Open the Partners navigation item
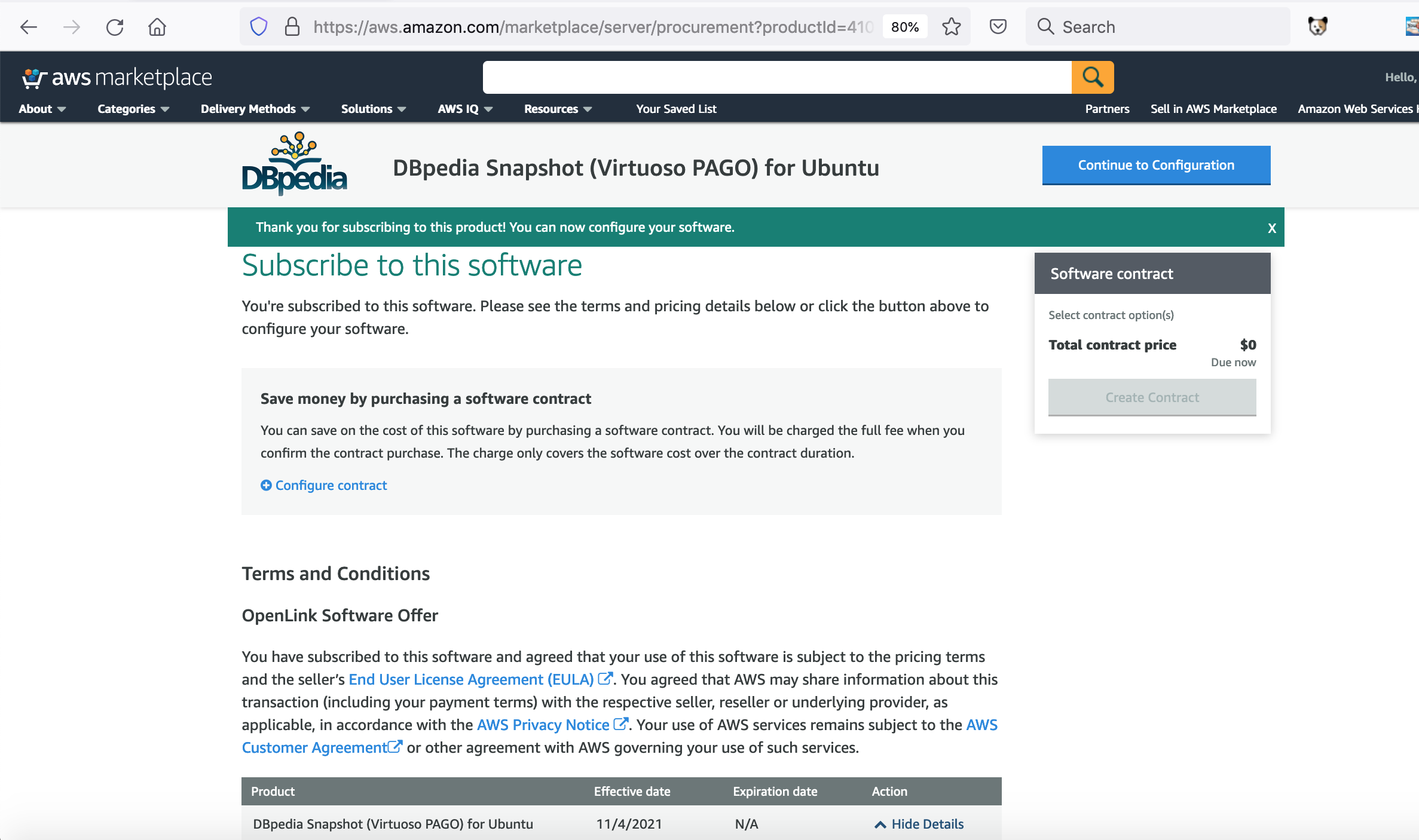1419x840 pixels. click(1107, 109)
